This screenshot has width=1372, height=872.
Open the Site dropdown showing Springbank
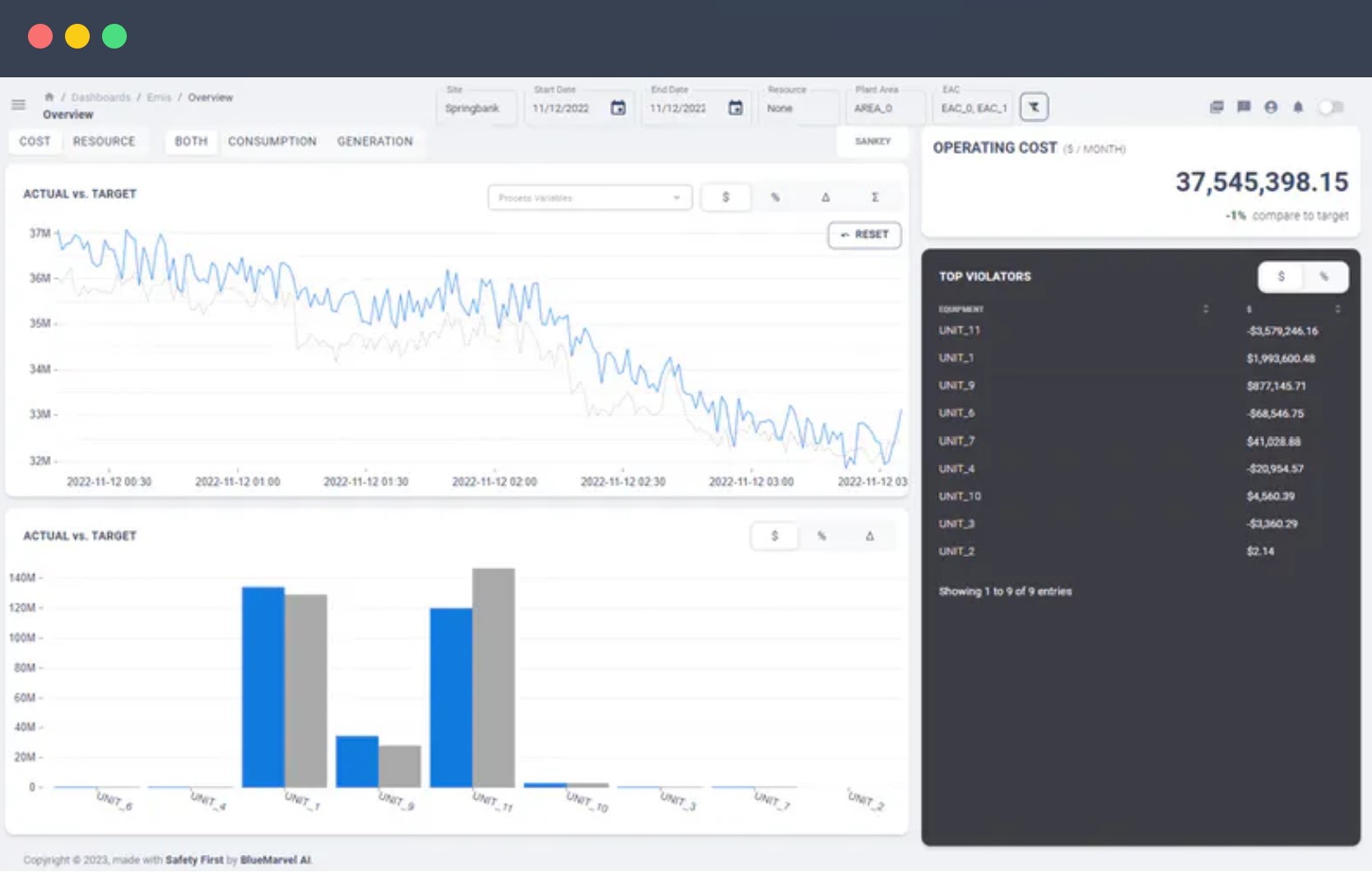click(476, 108)
